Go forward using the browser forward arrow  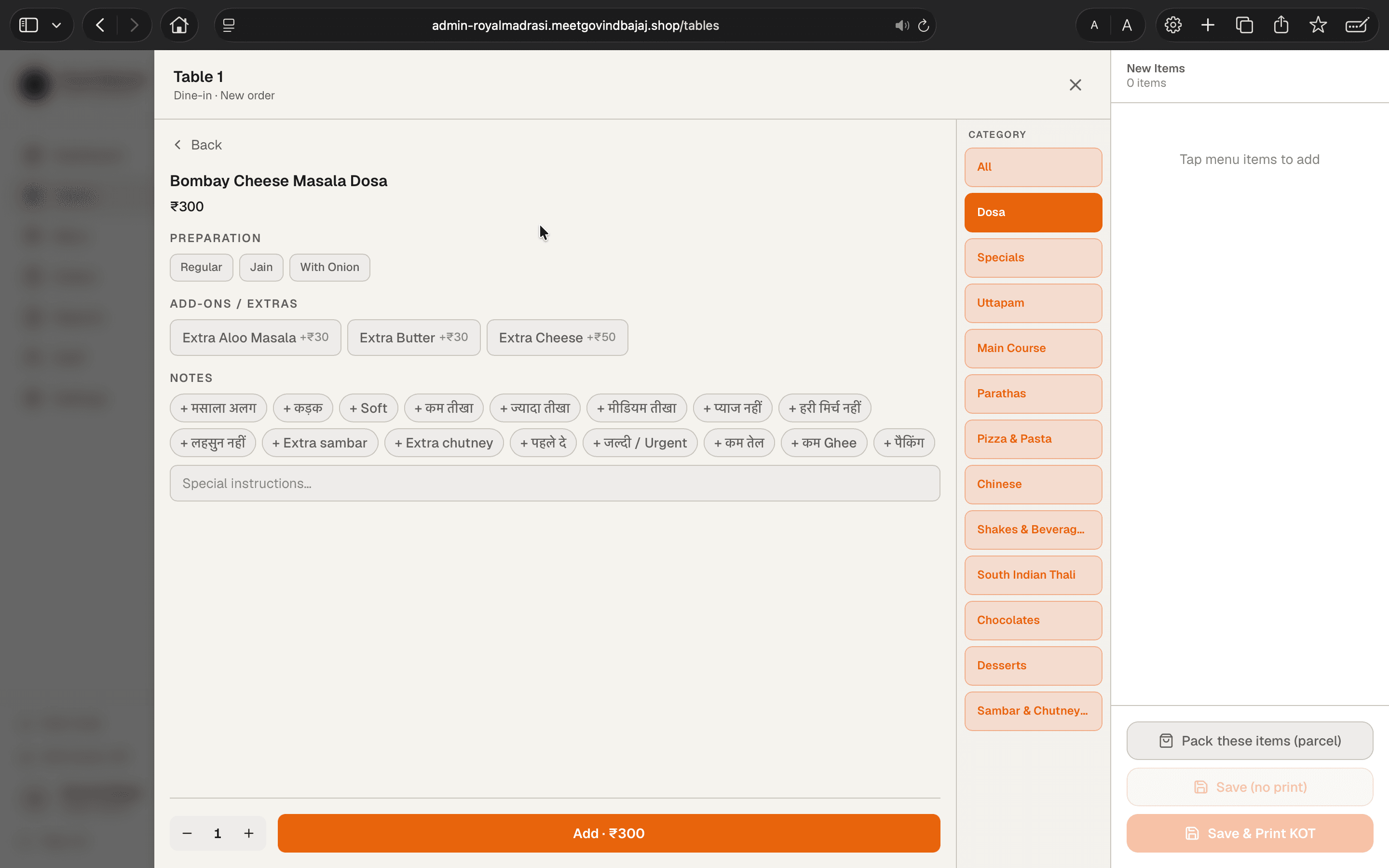point(134,25)
